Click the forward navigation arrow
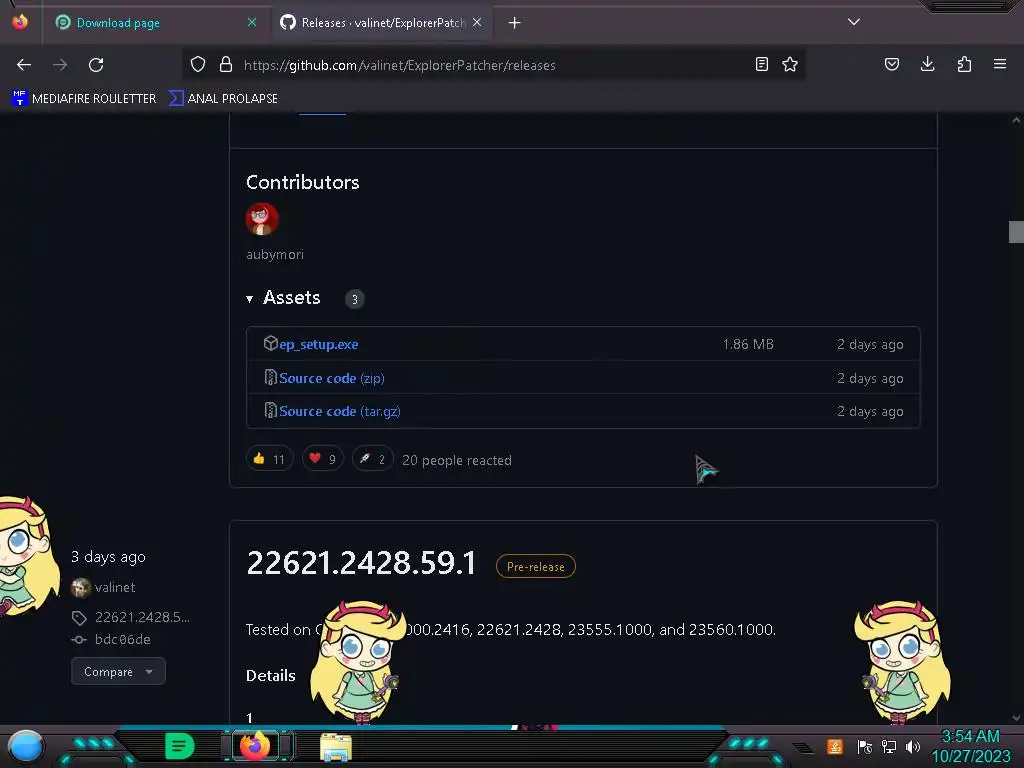Screen dimensions: 1024x768 (60, 65)
